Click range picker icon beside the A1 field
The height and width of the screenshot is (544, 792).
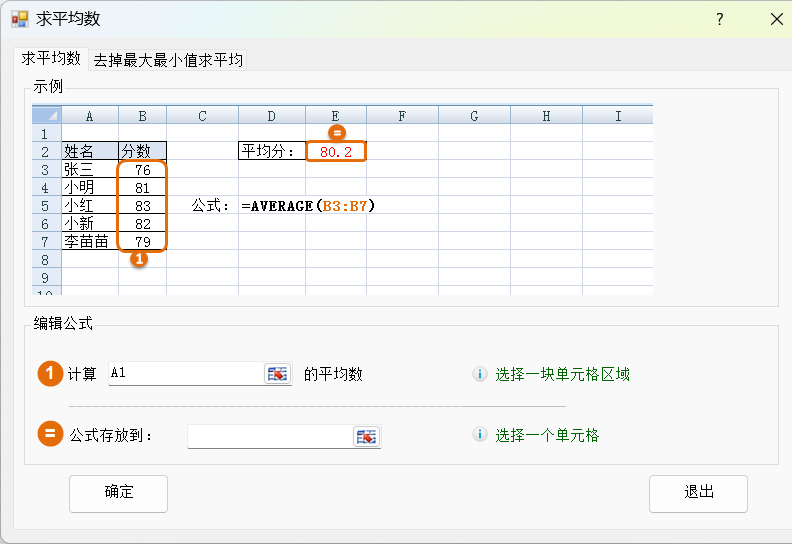tap(276, 374)
